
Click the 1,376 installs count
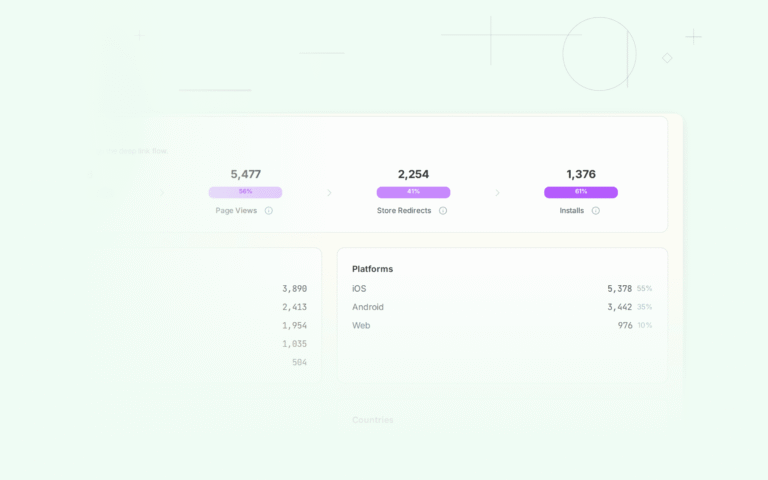(x=581, y=174)
